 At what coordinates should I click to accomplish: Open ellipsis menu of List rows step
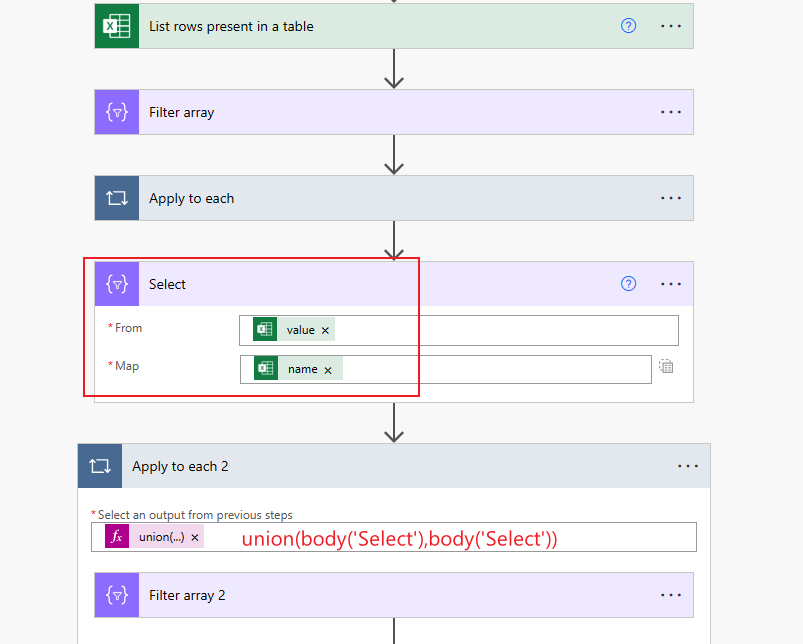pyautogui.click(x=671, y=26)
